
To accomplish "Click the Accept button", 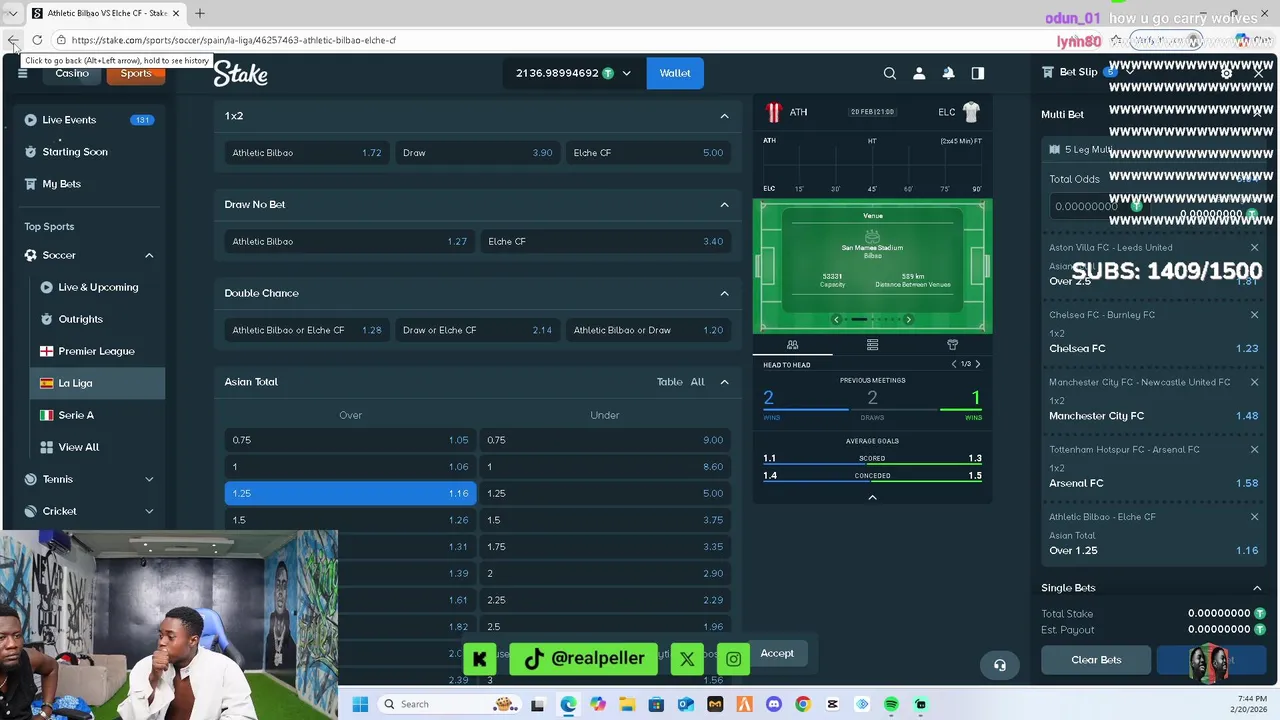I will (777, 653).
